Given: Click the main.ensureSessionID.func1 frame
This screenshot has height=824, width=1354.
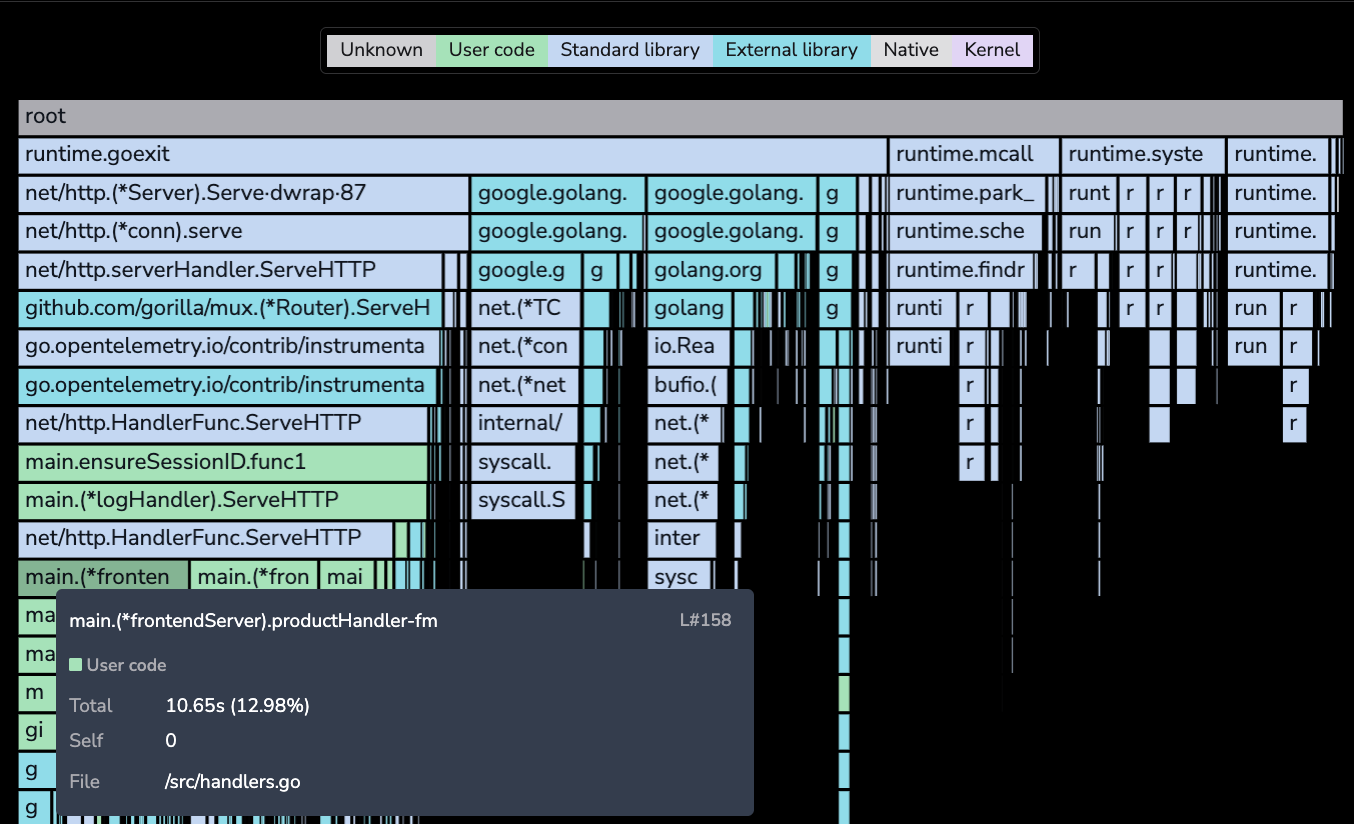Looking at the screenshot, I should click(x=223, y=462).
